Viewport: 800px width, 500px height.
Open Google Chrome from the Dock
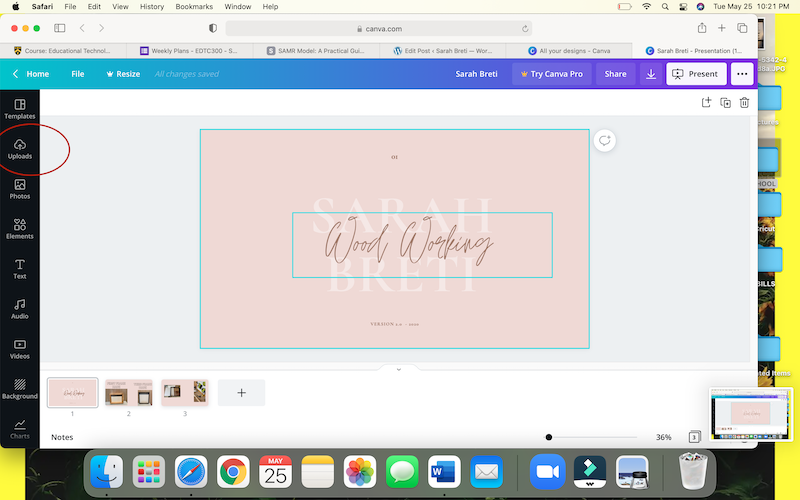233,471
